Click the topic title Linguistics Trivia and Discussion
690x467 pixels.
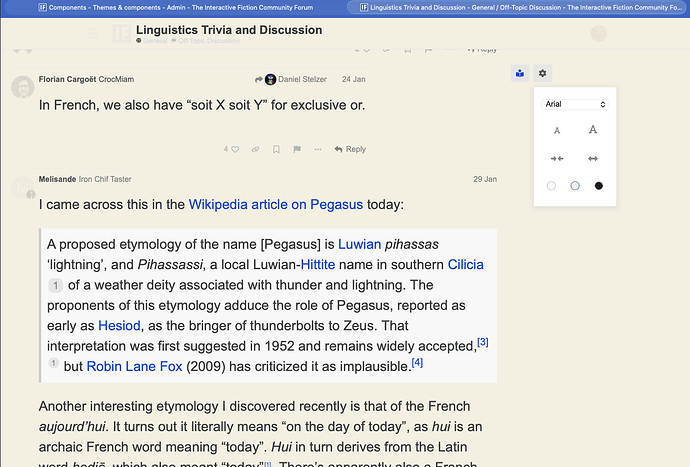pyautogui.click(x=229, y=30)
